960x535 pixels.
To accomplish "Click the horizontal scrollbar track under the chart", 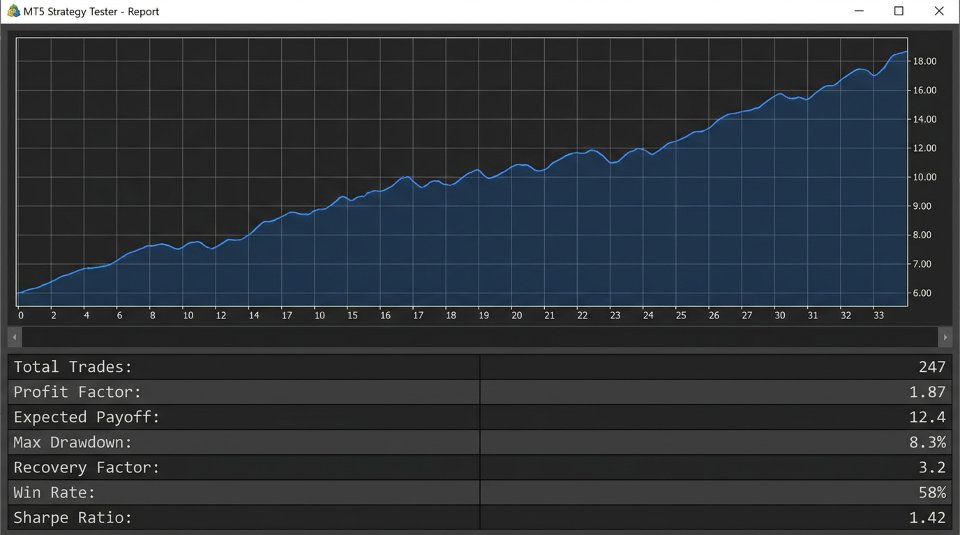I will [x=480, y=337].
